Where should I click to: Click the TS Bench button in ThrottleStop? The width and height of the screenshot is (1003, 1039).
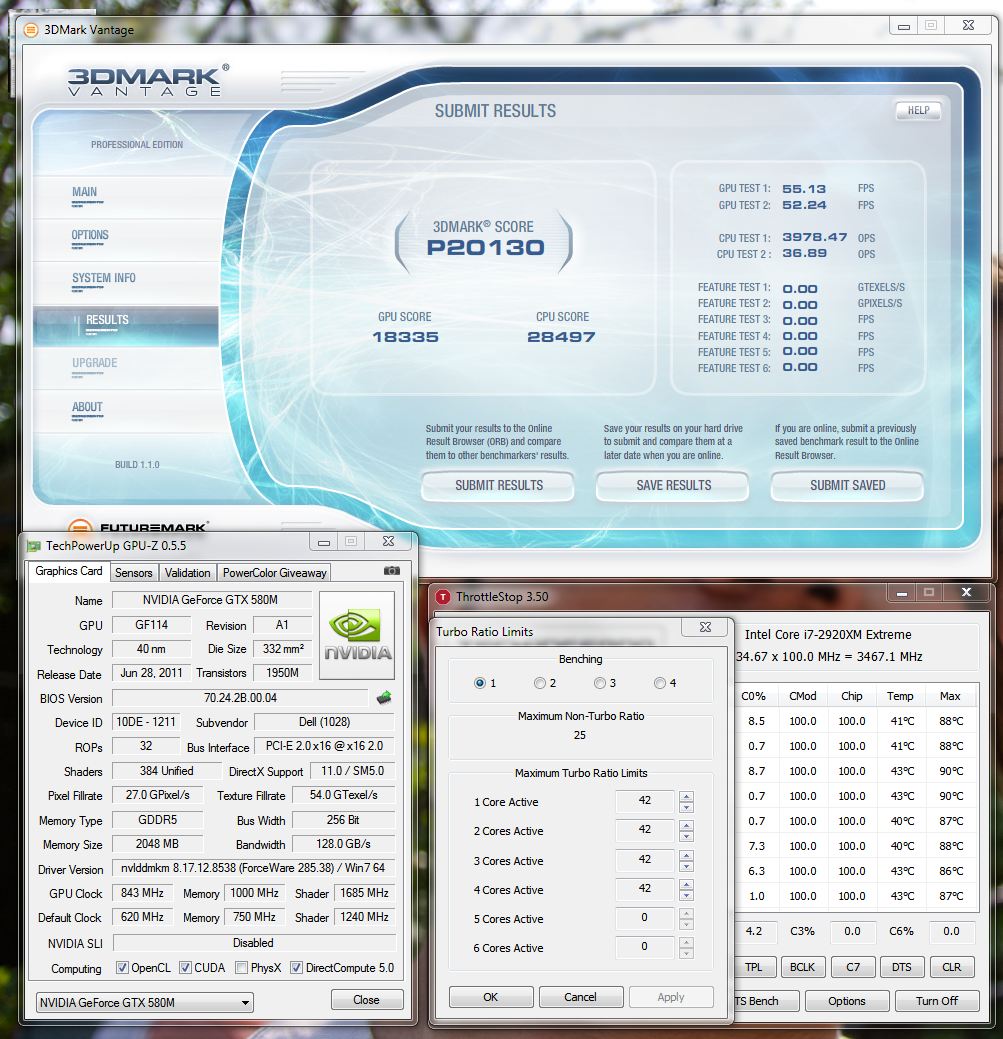(765, 1001)
